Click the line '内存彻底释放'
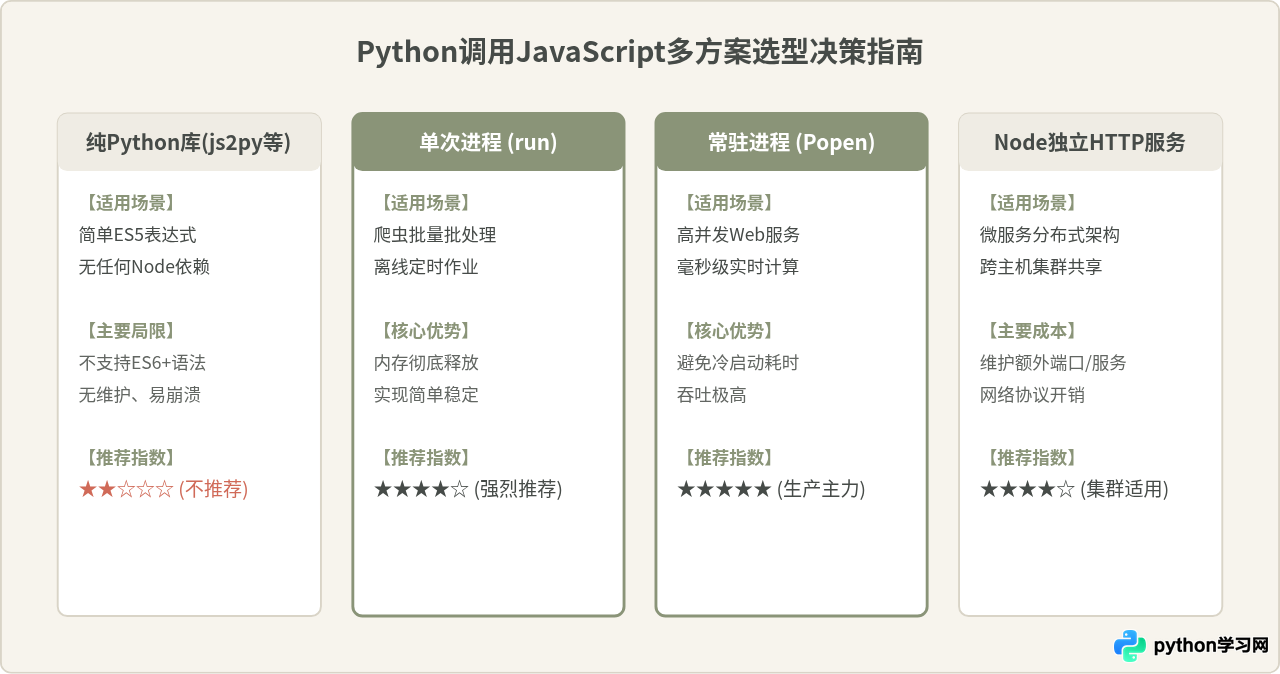 point(426,363)
